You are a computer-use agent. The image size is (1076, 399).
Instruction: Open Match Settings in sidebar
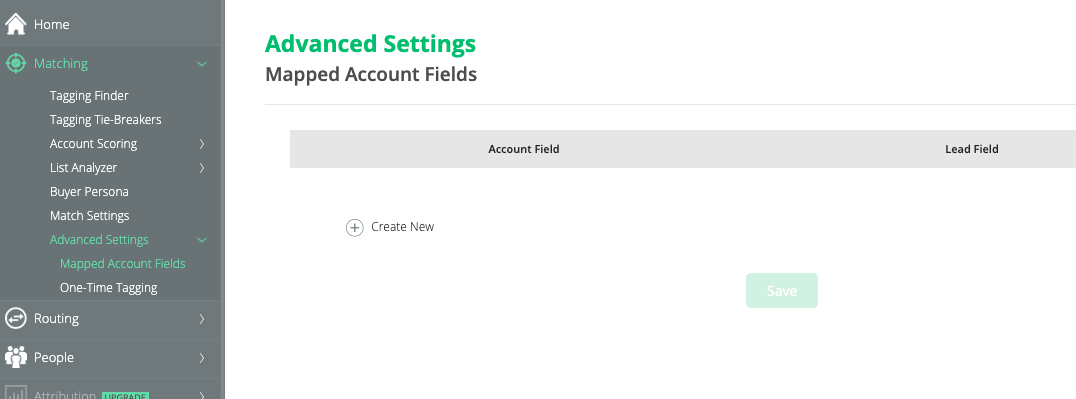click(x=89, y=216)
